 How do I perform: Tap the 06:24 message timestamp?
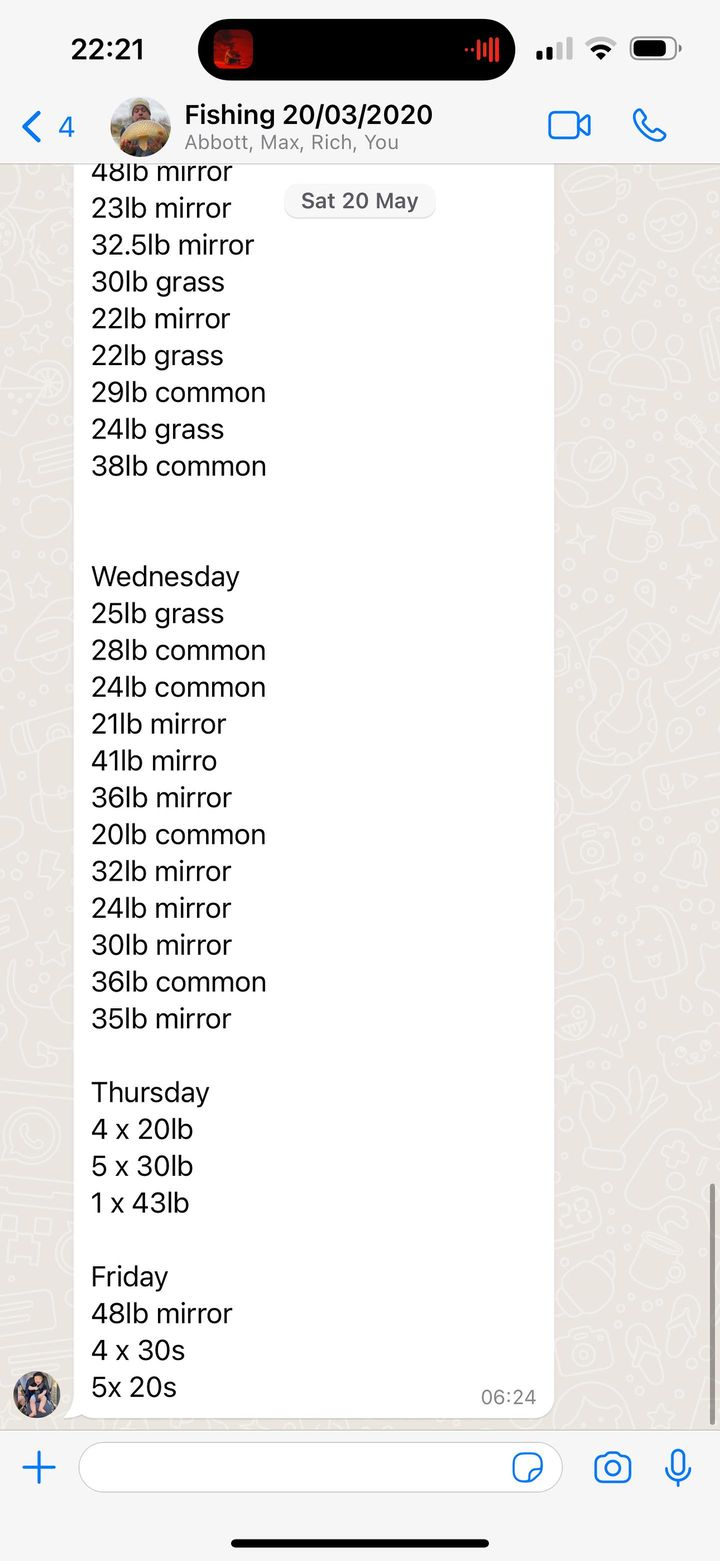508,1397
